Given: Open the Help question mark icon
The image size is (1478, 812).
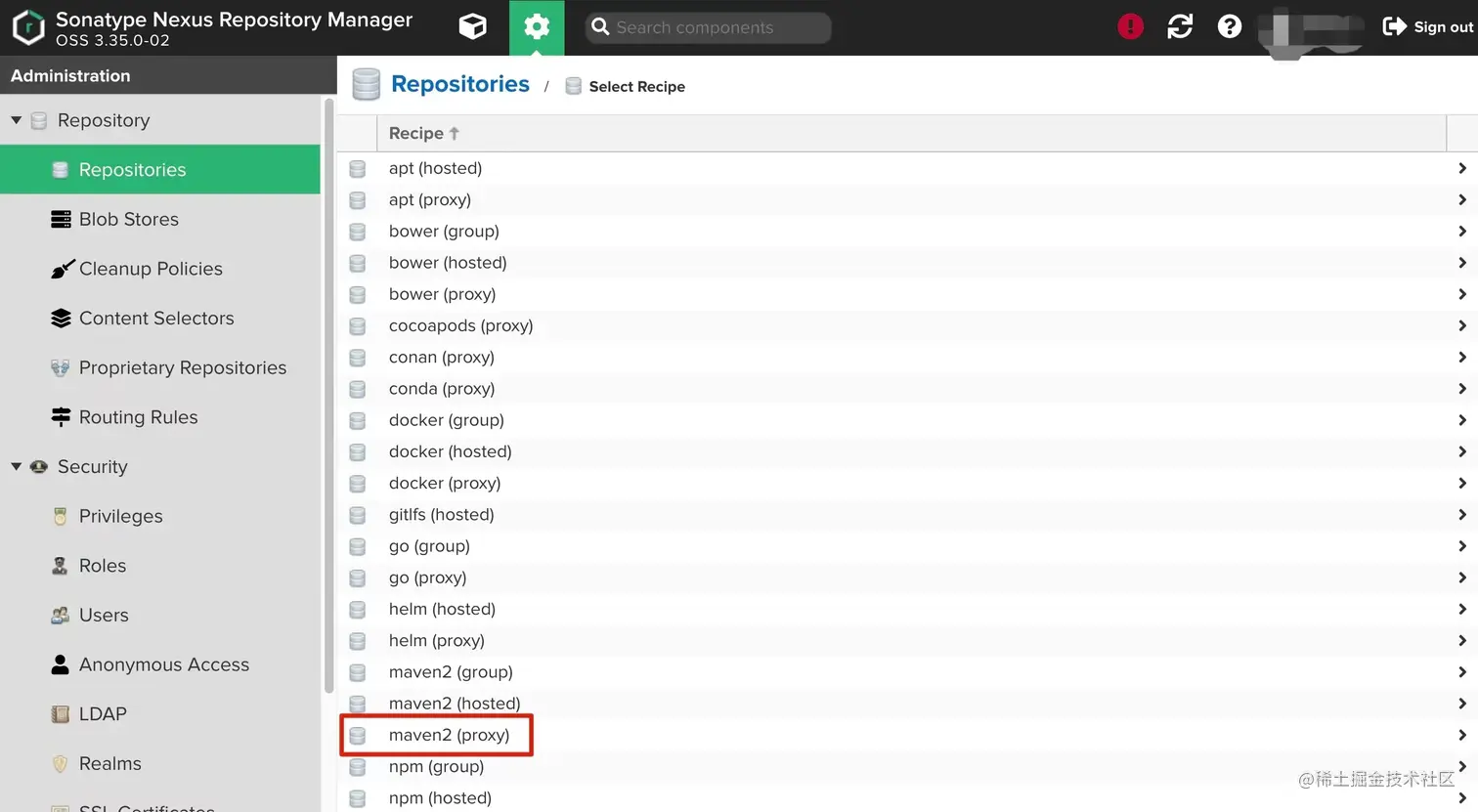Looking at the screenshot, I should tap(1230, 26).
